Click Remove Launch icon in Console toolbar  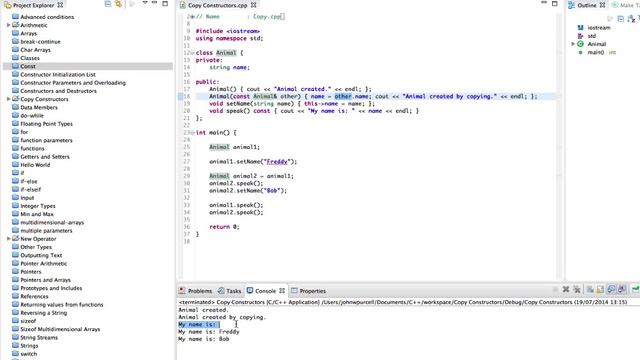click(566, 289)
